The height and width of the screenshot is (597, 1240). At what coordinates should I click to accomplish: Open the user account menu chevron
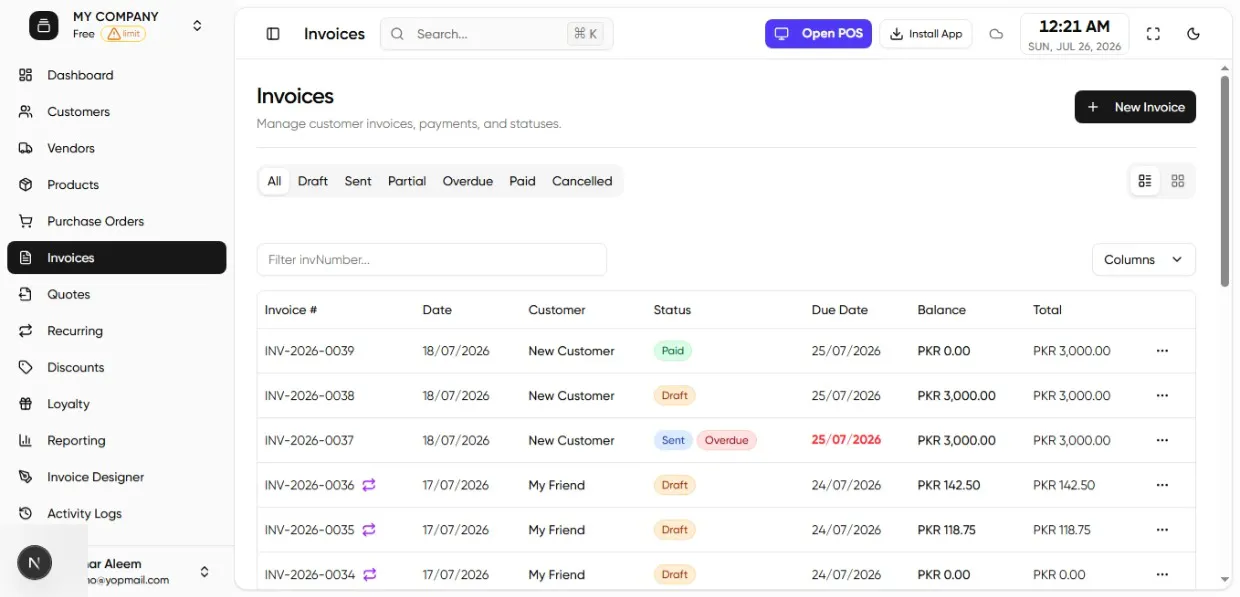coord(204,572)
